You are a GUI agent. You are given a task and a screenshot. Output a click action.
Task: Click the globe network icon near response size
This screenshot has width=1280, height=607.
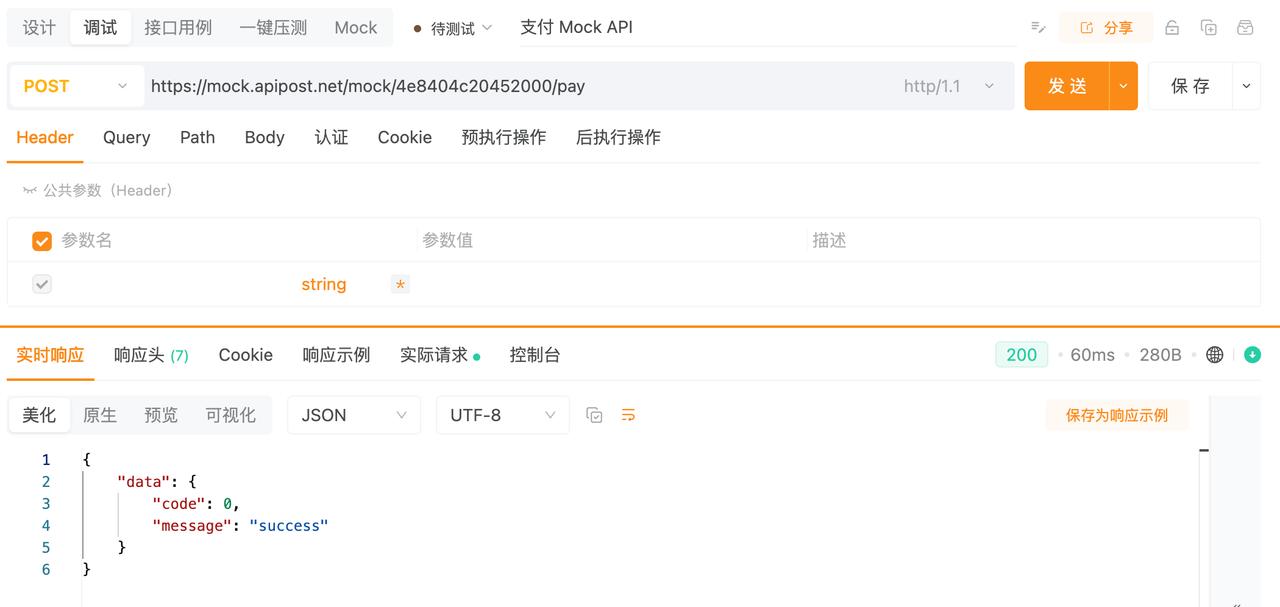(1215, 355)
